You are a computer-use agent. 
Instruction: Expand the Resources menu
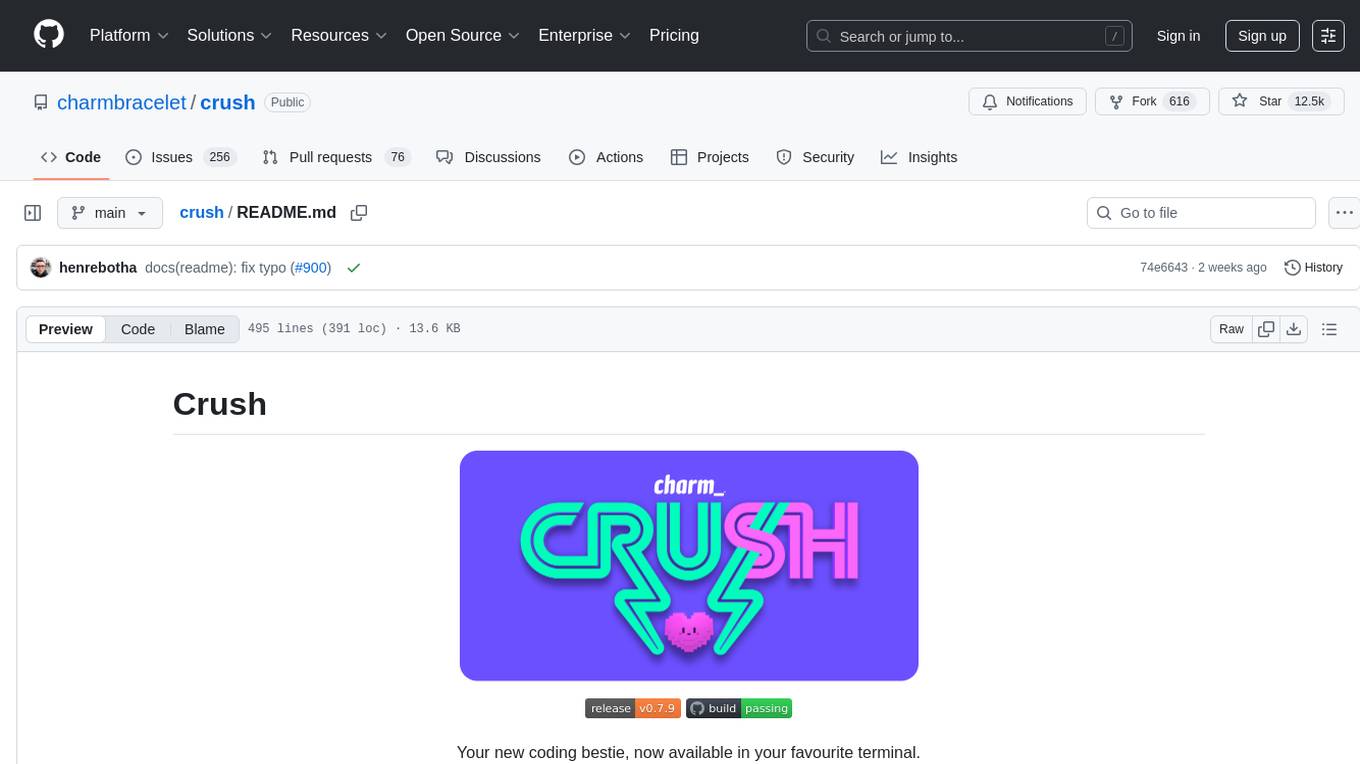click(x=338, y=35)
